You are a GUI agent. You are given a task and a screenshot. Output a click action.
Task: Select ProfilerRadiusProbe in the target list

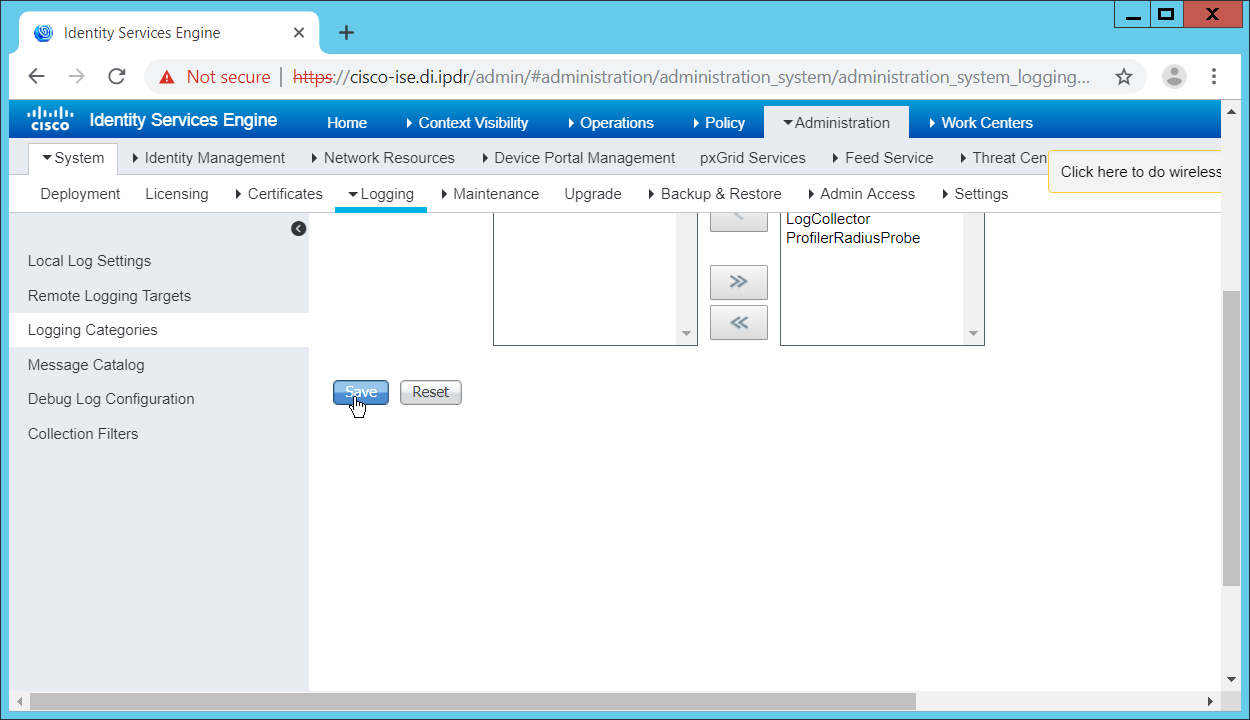point(852,238)
